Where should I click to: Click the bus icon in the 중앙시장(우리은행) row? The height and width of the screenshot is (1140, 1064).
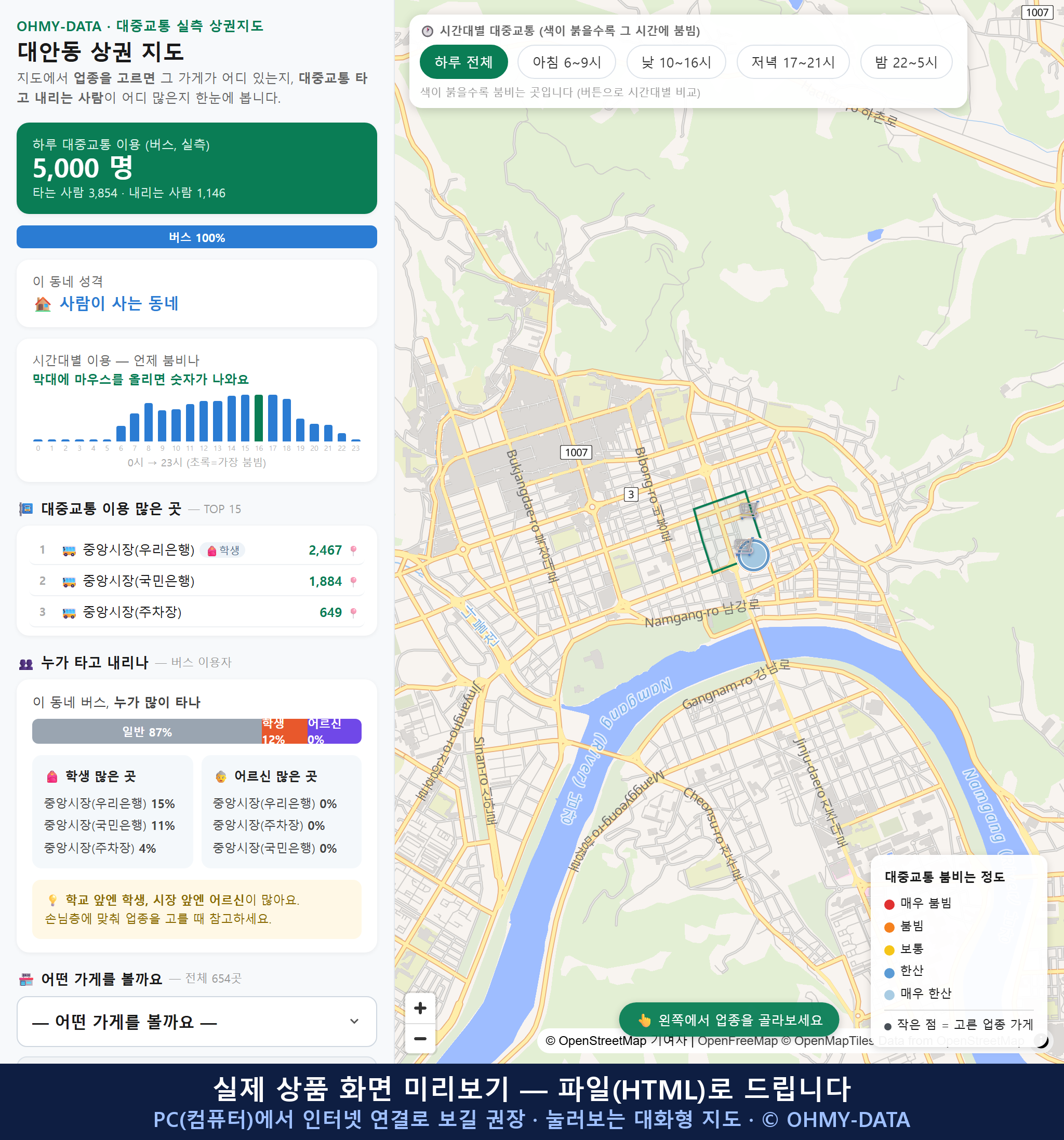(69, 551)
